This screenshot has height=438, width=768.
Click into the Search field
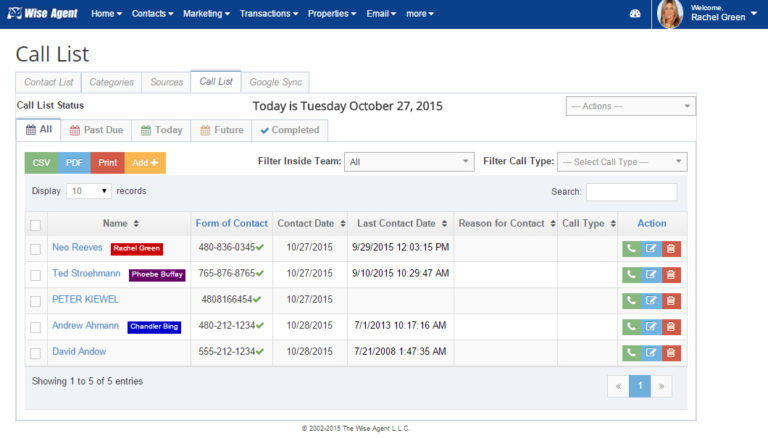click(631, 191)
